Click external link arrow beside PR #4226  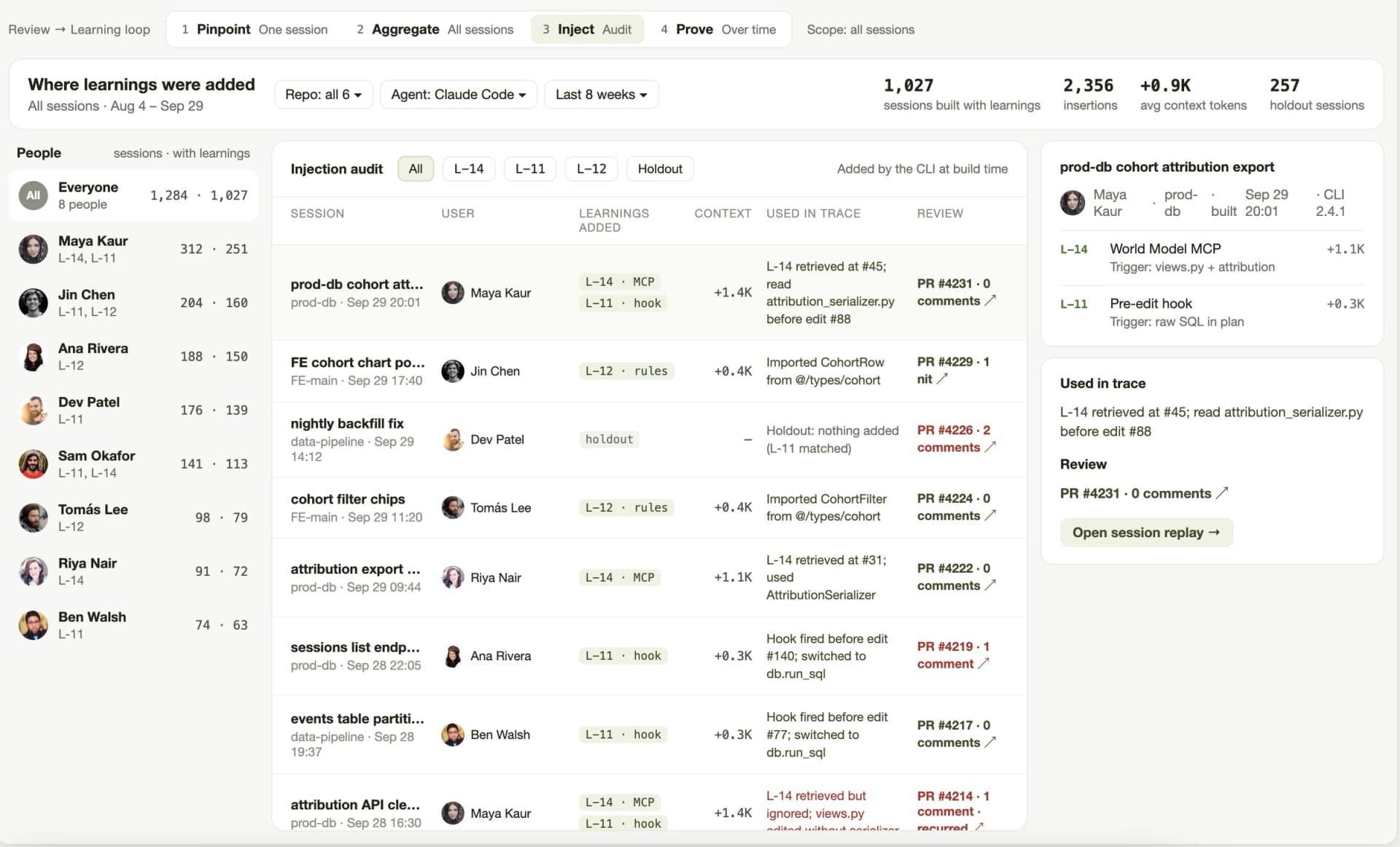(x=990, y=447)
